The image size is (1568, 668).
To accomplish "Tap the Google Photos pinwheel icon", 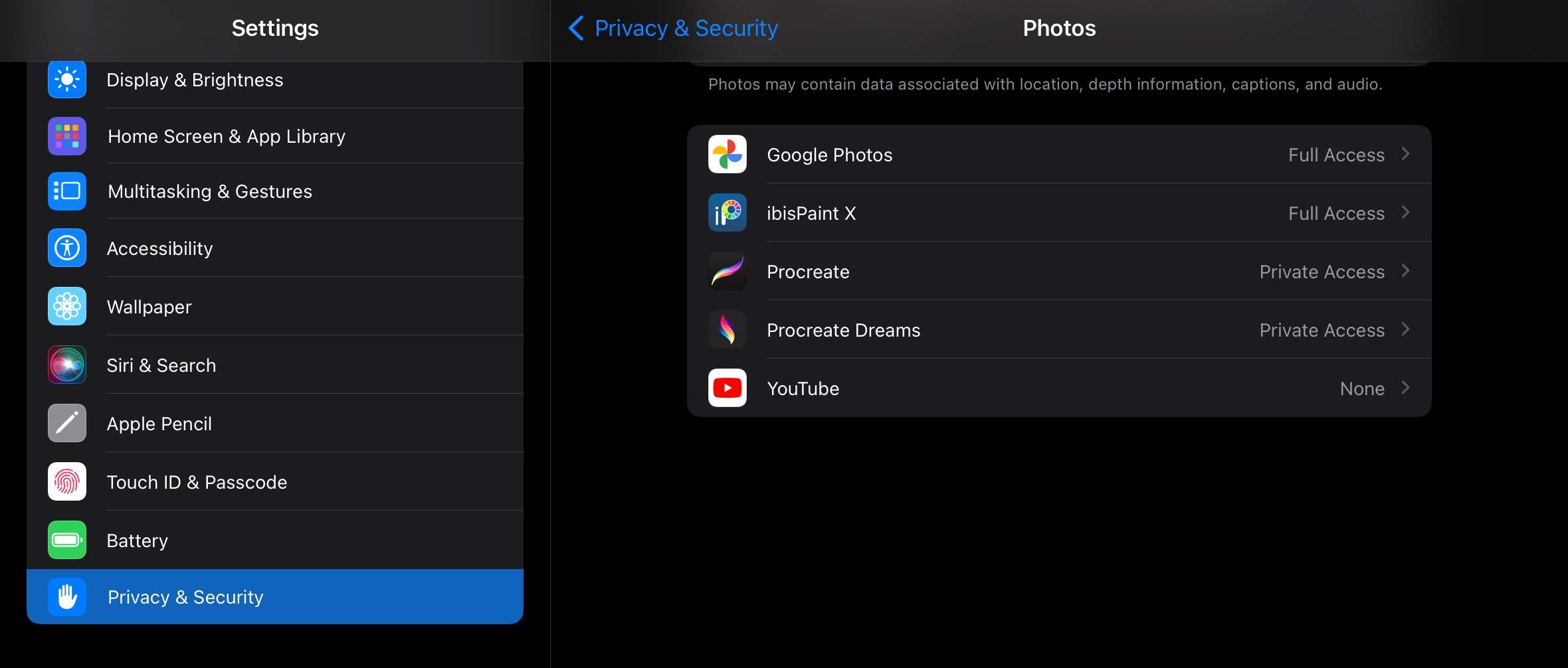I will [728, 154].
